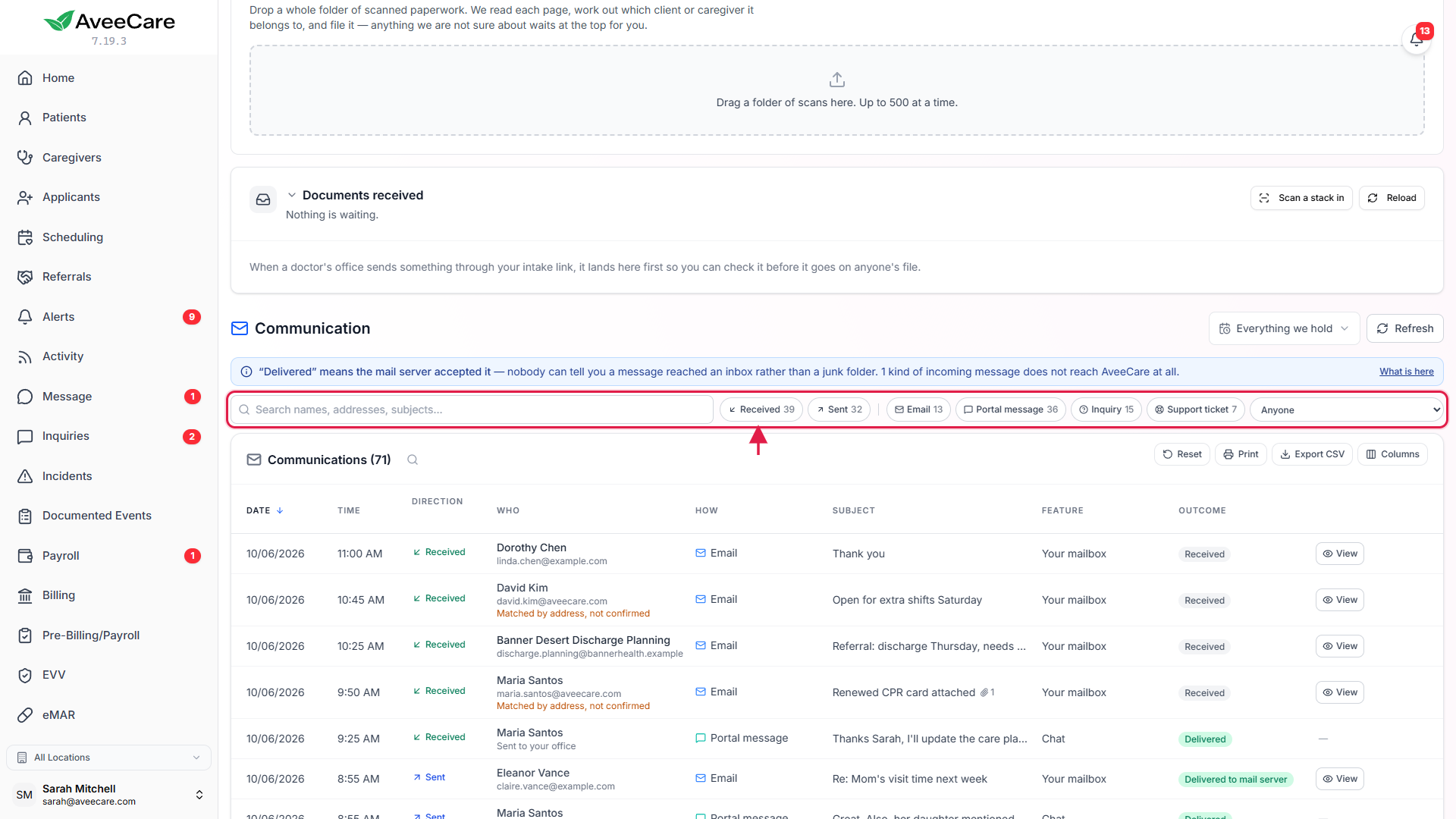Toggle the Email 13 filter chip
Image resolution: width=1456 pixels, height=819 pixels.
(x=918, y=409)
